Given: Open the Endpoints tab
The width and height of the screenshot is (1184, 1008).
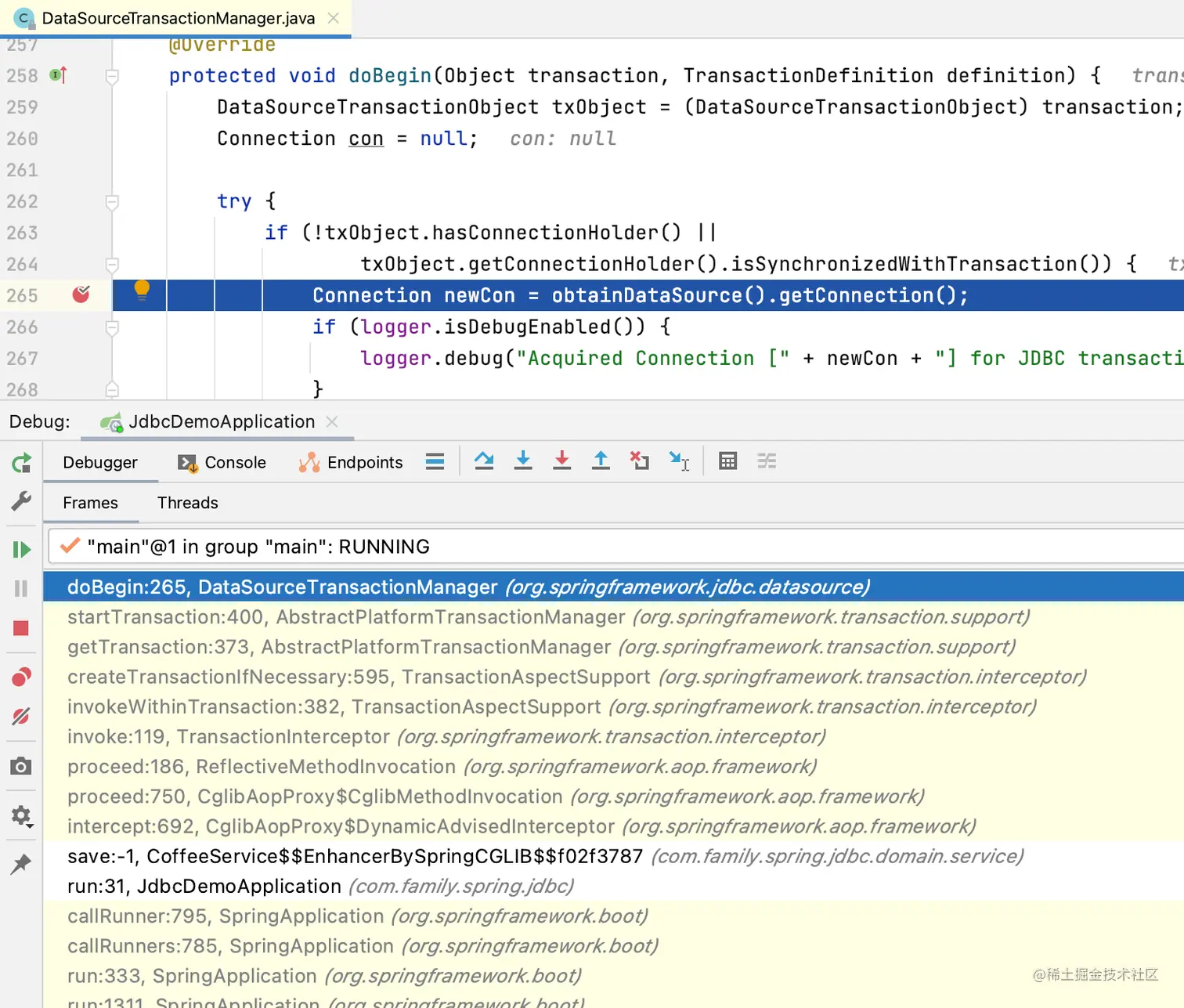Looking at the screenshot, I should coord(351,462).
